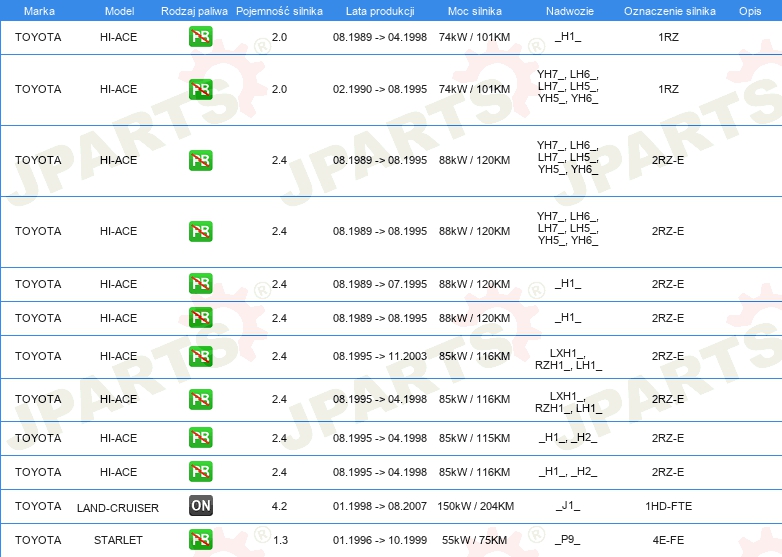Click PB icon in HI-ACE 02.1990 -> 08.1995 row
Image resolution: width=782 pixels, height=557 pixels.
[x=200, y=89]
